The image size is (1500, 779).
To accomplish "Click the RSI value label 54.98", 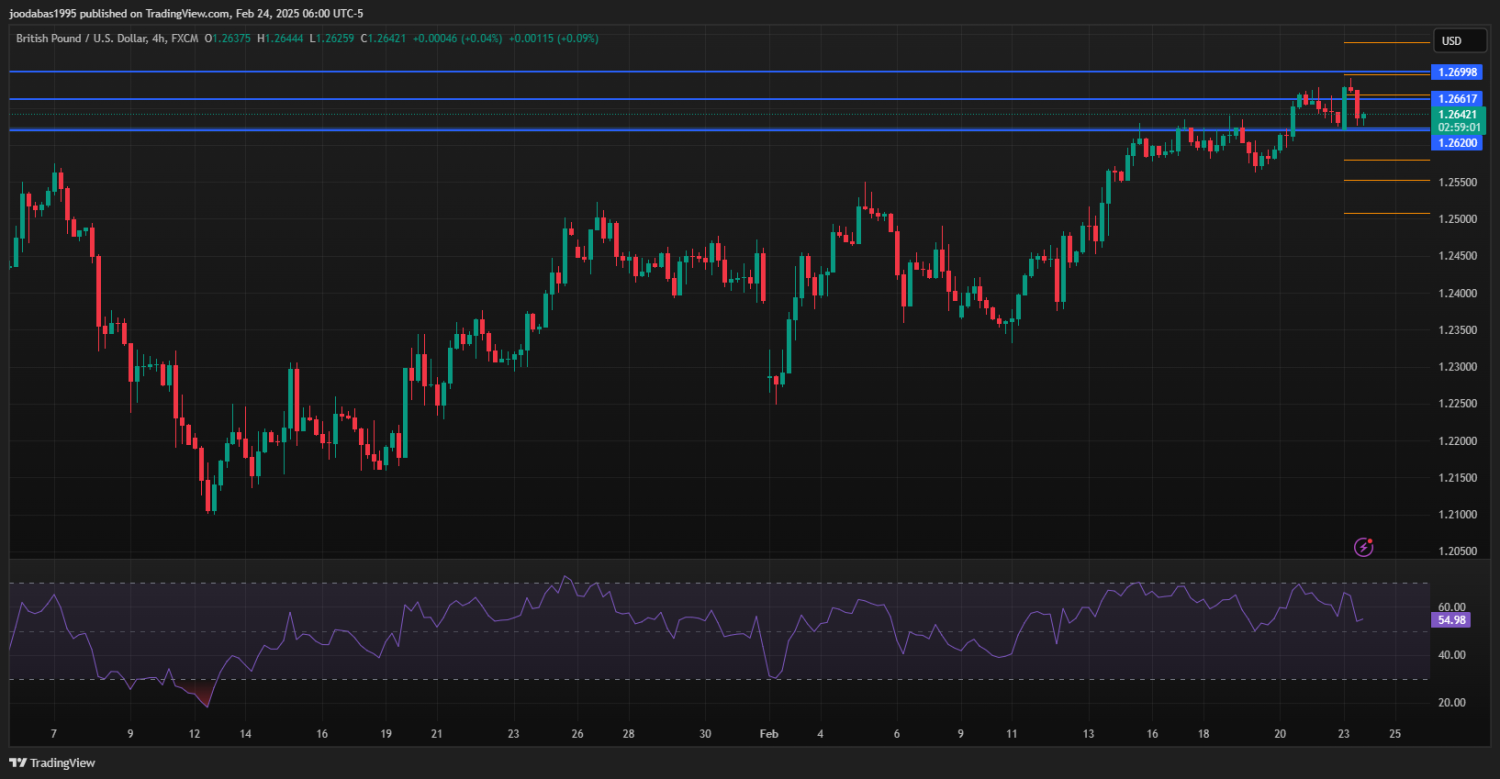I will coord(1451,620).
